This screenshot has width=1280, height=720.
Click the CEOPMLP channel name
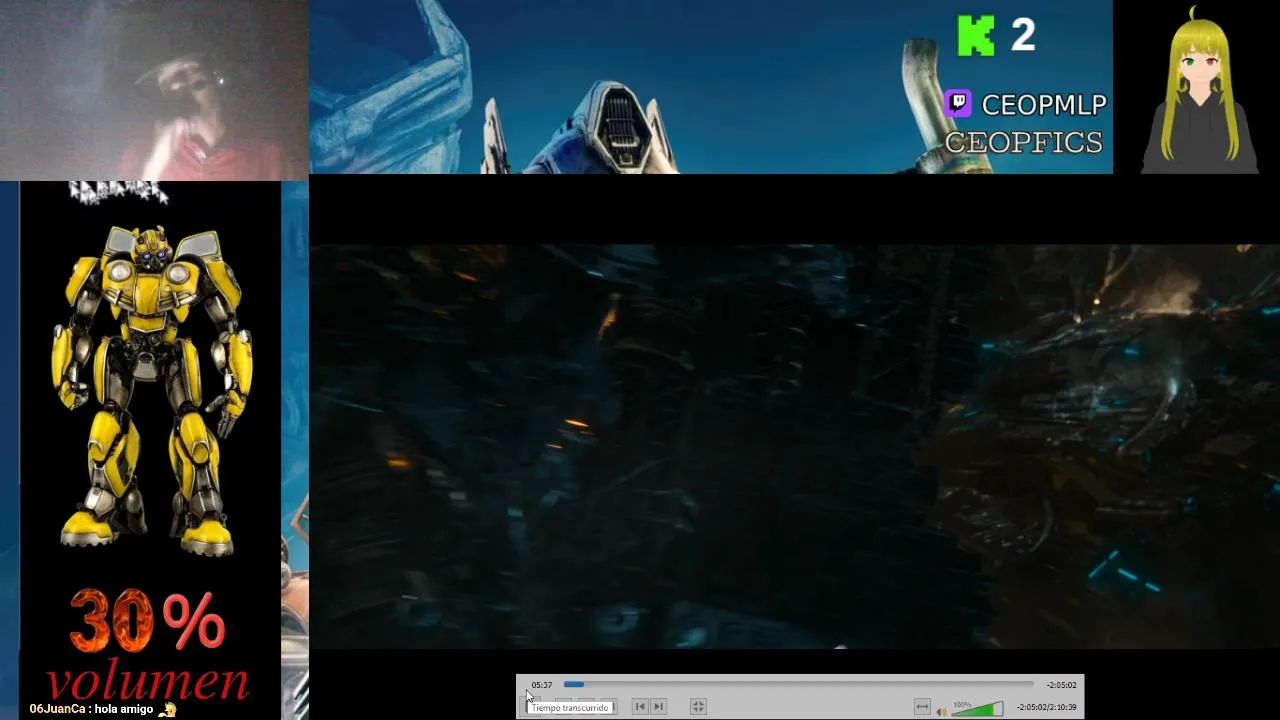click(1043, 104)
